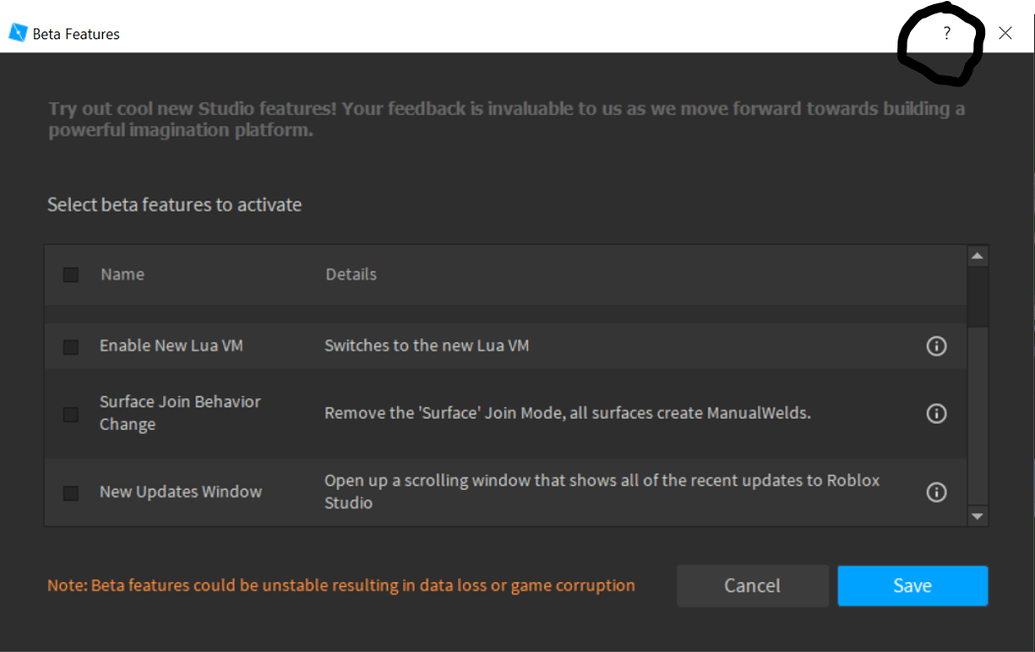Click the info icon beside Enable New Lua VM
Viewport: 1035px width, 652px height.
[x=936, y=345]
